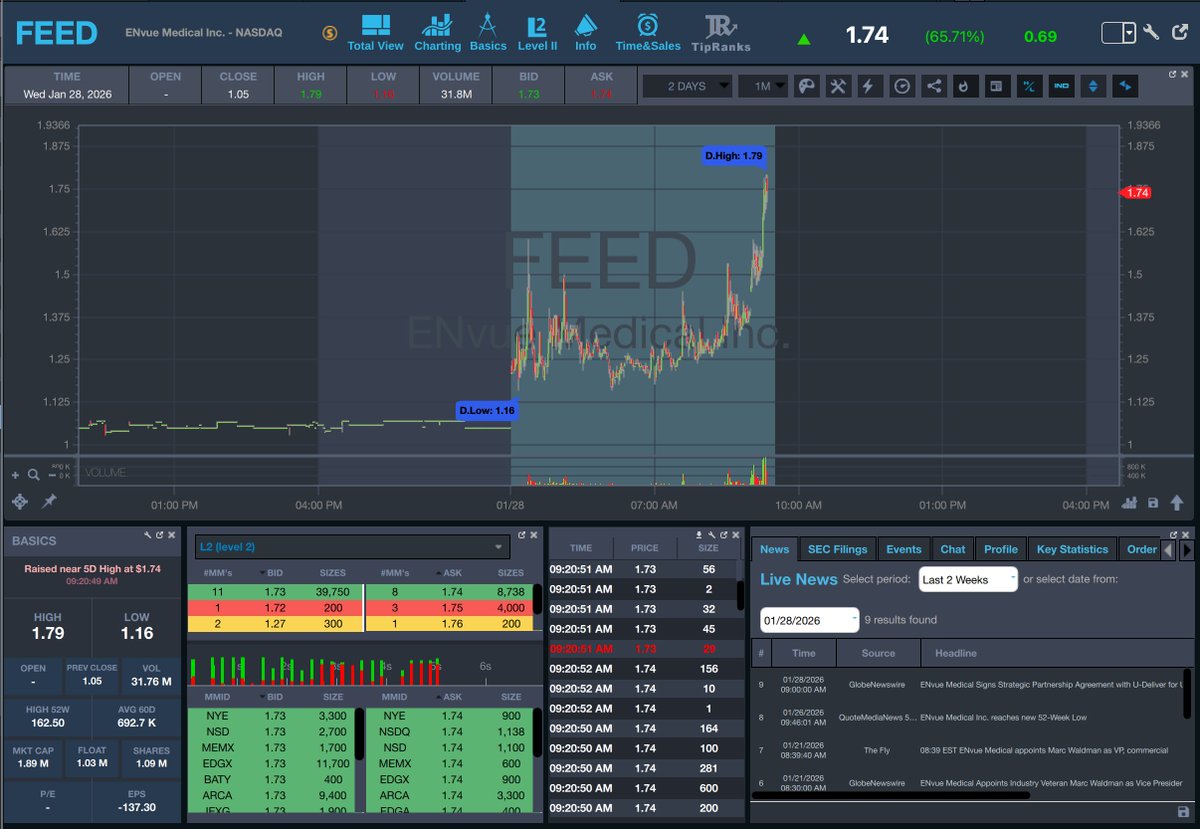Open Time and Sales wrench settings

pyautogui.click(x=712, y=535)
